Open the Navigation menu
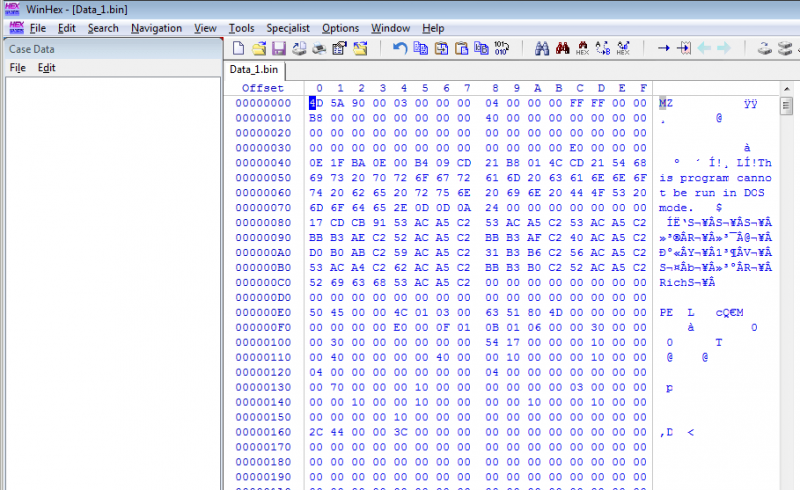The height and width of the screenshot is (490, 800). (x=156, y=28)
